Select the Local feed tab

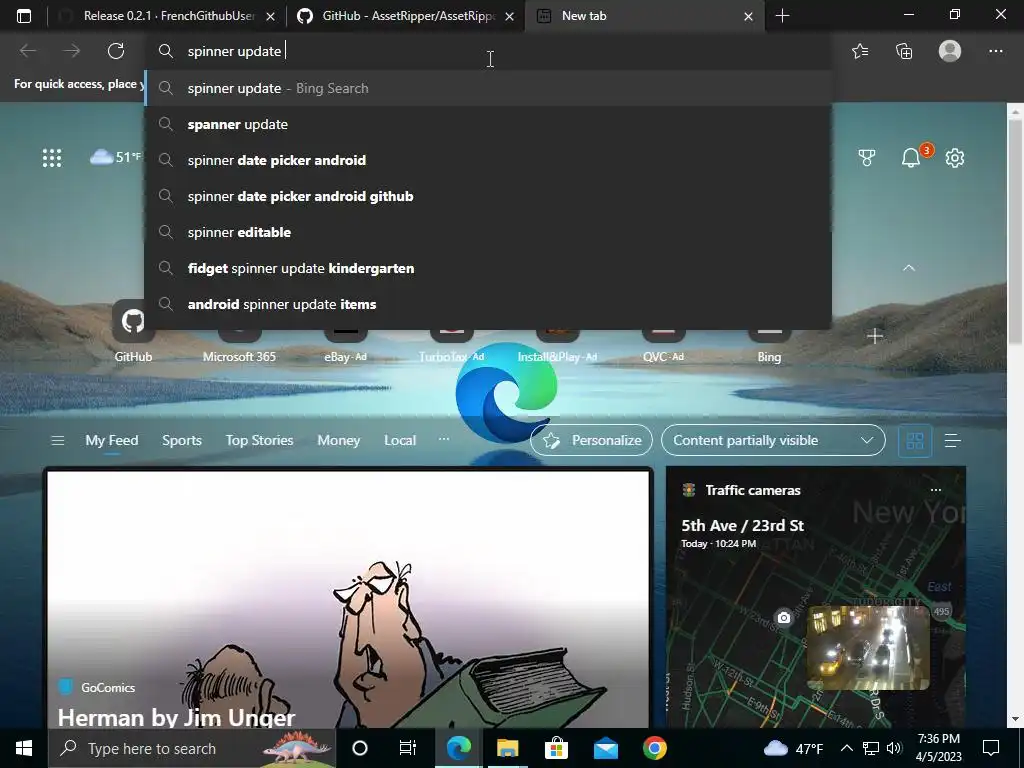(x=400, y=440)
